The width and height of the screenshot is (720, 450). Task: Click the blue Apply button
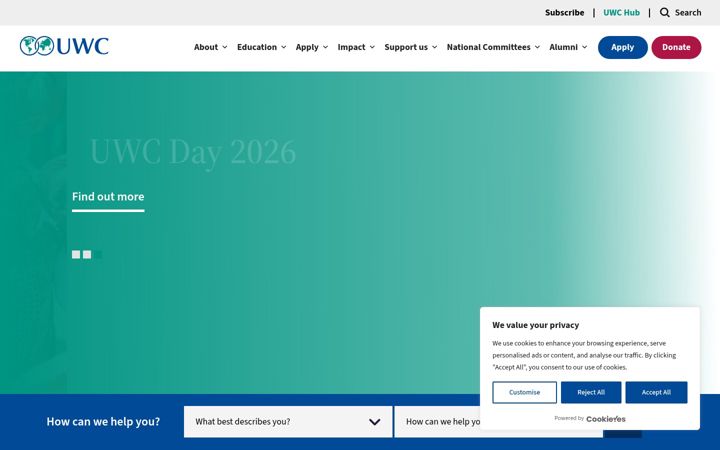[x=623, y=47]
